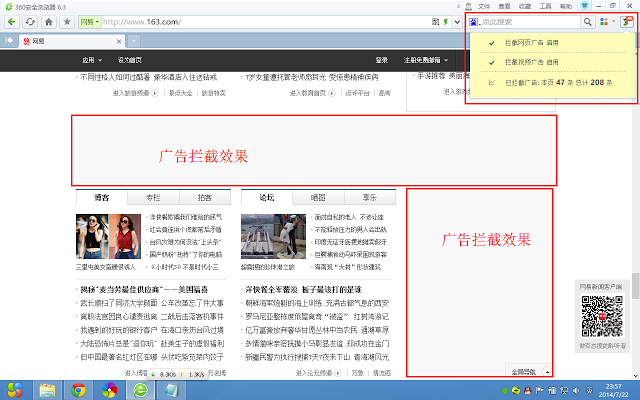Reload the page with the refresh icon

(30, 21)
